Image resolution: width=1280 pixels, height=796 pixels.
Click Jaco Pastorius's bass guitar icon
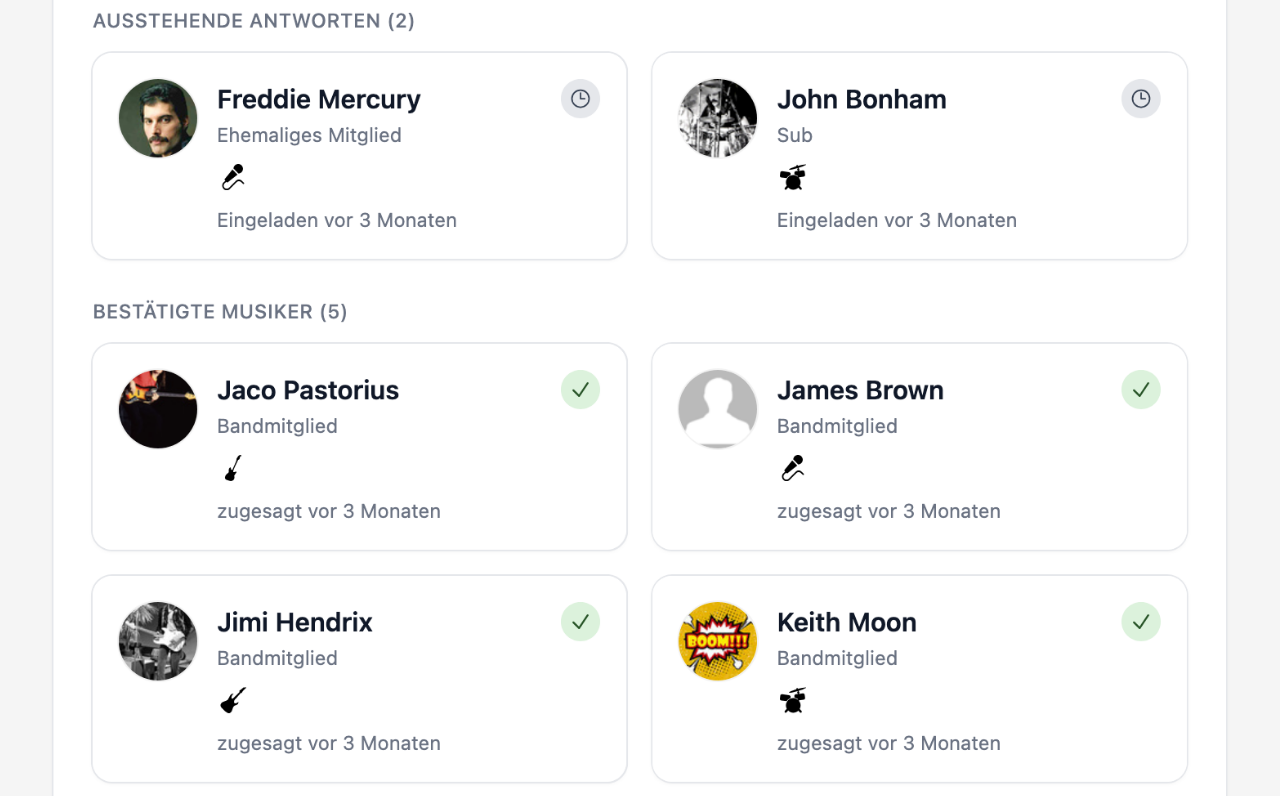[233, 468]
